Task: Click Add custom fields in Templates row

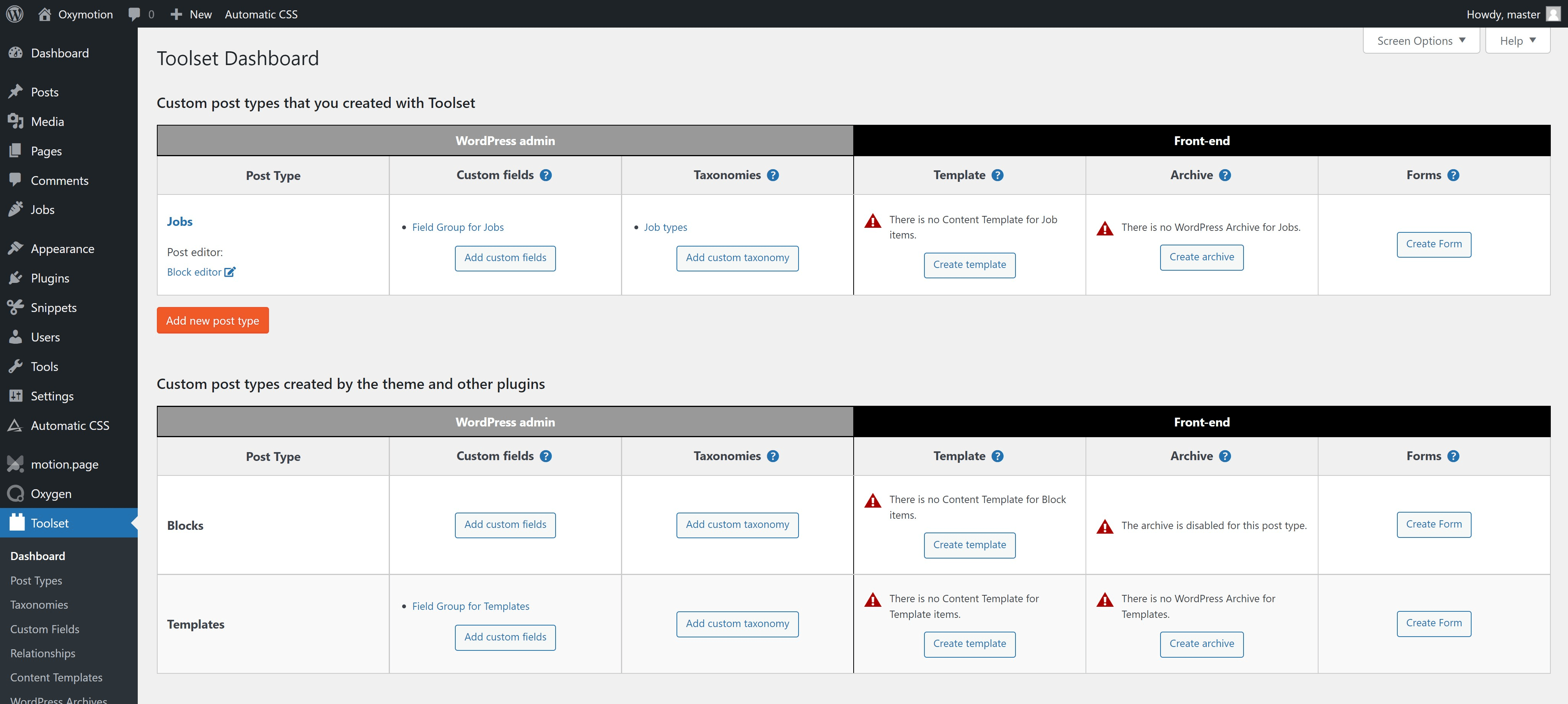Action: tap(505, 638)
